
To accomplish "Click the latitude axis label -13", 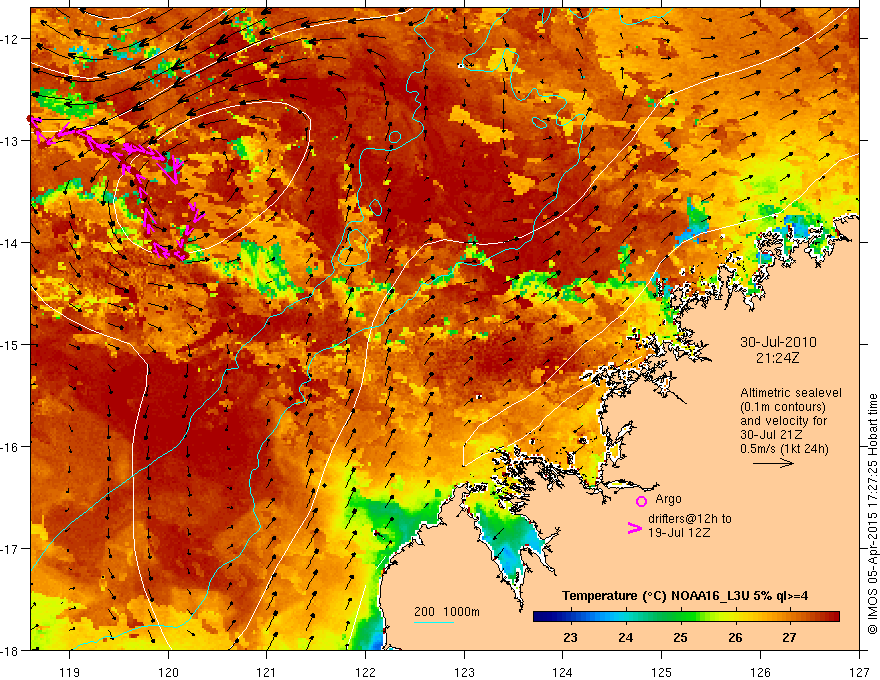I will [x=10, y=141].
